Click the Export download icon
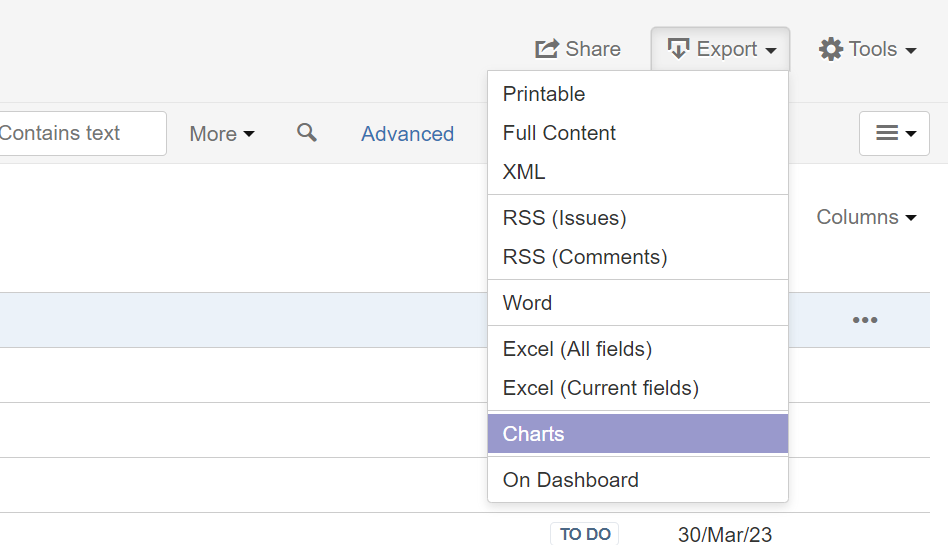This screenshot has width=948, height=545. (679, 49)
